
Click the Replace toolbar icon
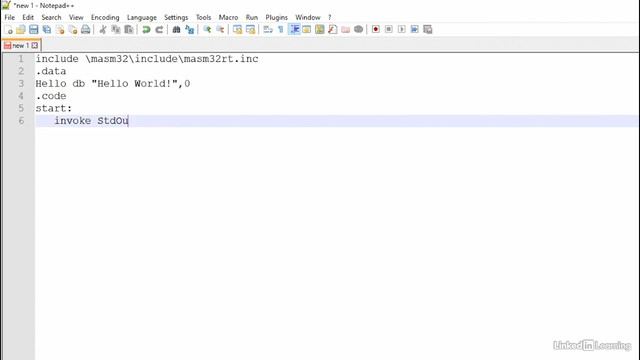point(189,29)
